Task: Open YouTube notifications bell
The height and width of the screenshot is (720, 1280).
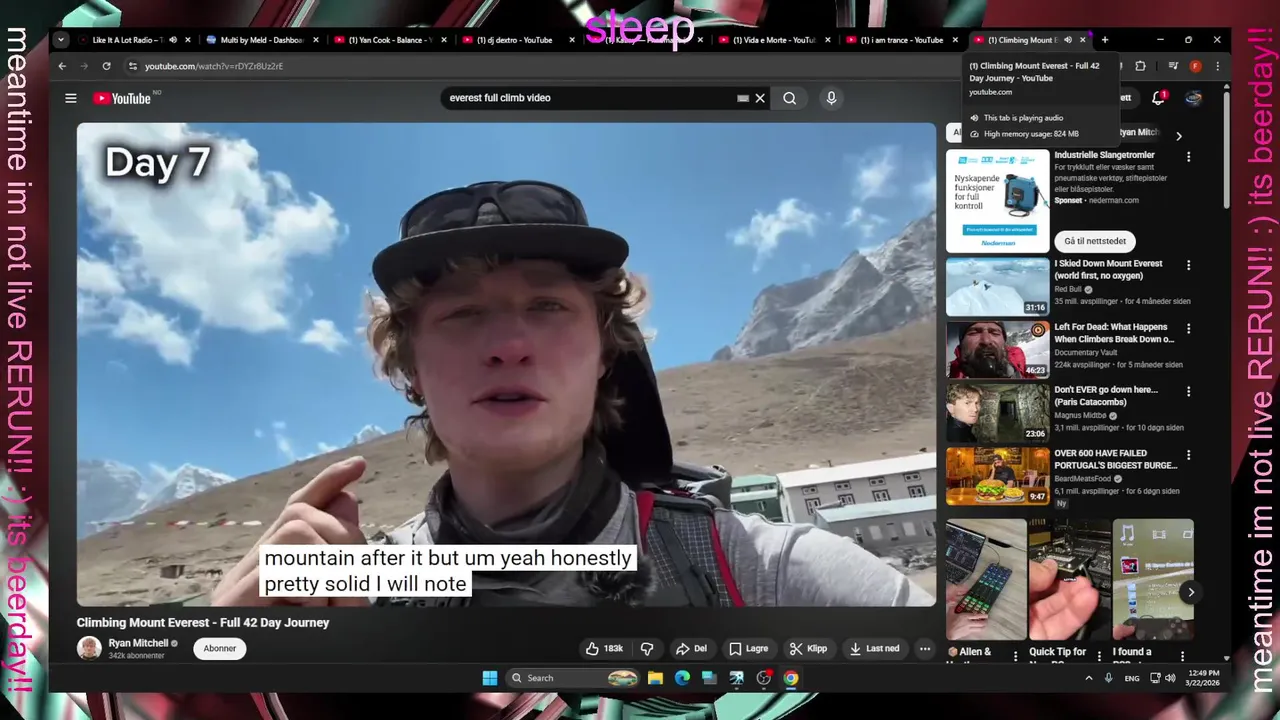Action: click(1158, 98)
